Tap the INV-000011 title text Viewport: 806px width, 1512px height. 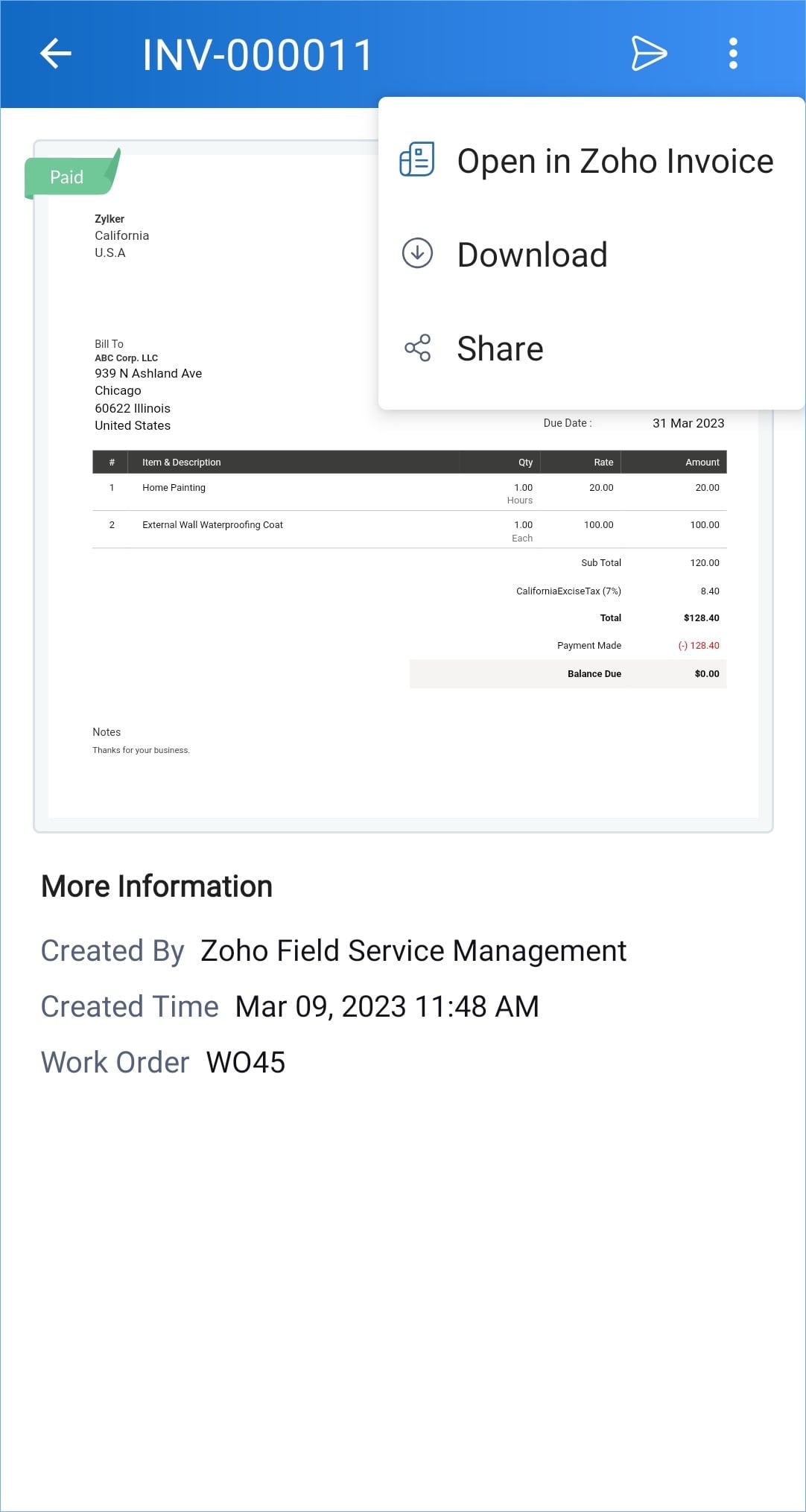(257, 55)
